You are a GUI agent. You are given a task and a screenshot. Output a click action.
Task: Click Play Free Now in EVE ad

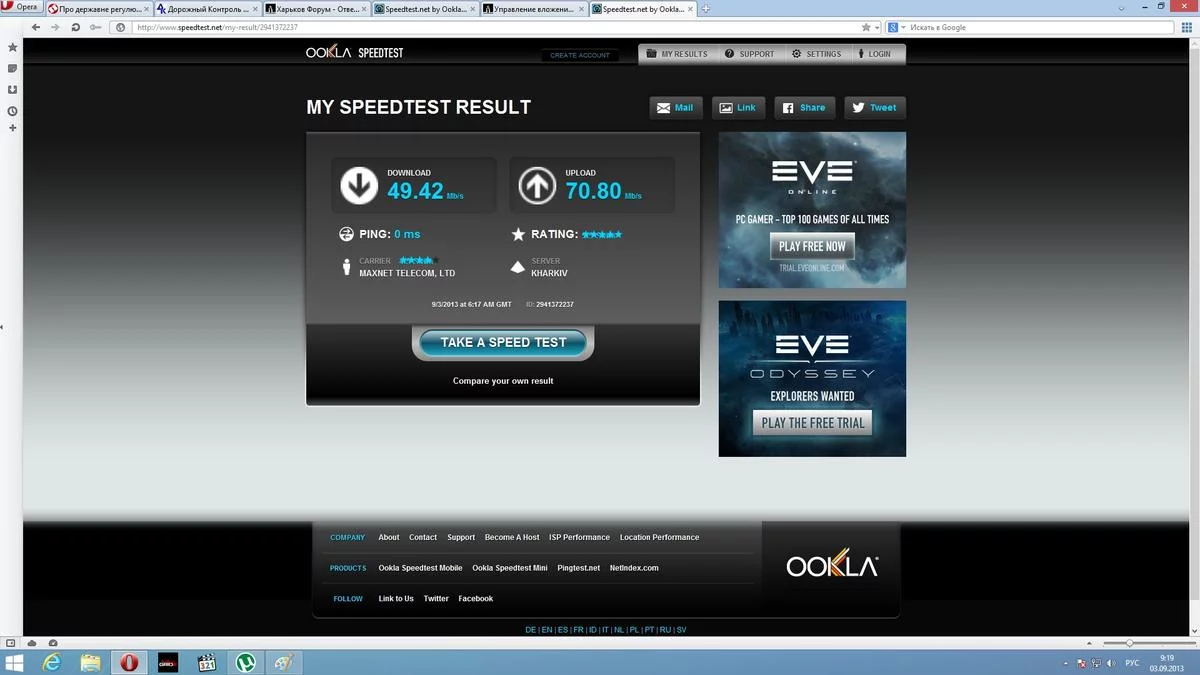point(812,246)
